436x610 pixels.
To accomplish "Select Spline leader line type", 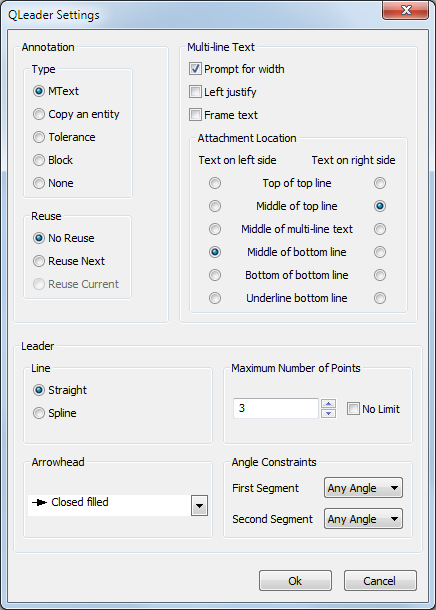I will (x=54, y=413).
